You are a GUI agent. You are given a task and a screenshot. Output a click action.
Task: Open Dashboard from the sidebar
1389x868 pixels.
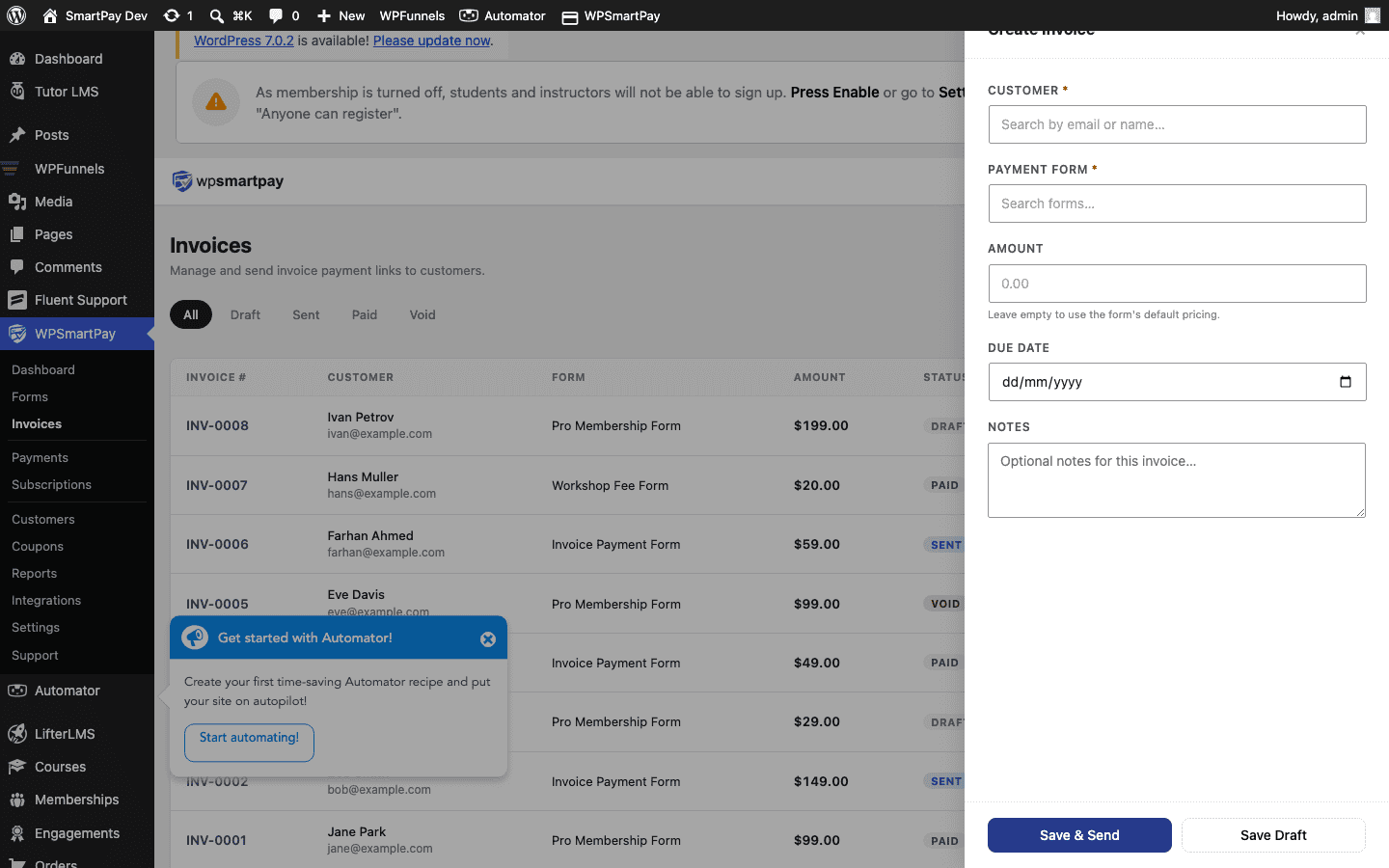[x=77, y=59]
